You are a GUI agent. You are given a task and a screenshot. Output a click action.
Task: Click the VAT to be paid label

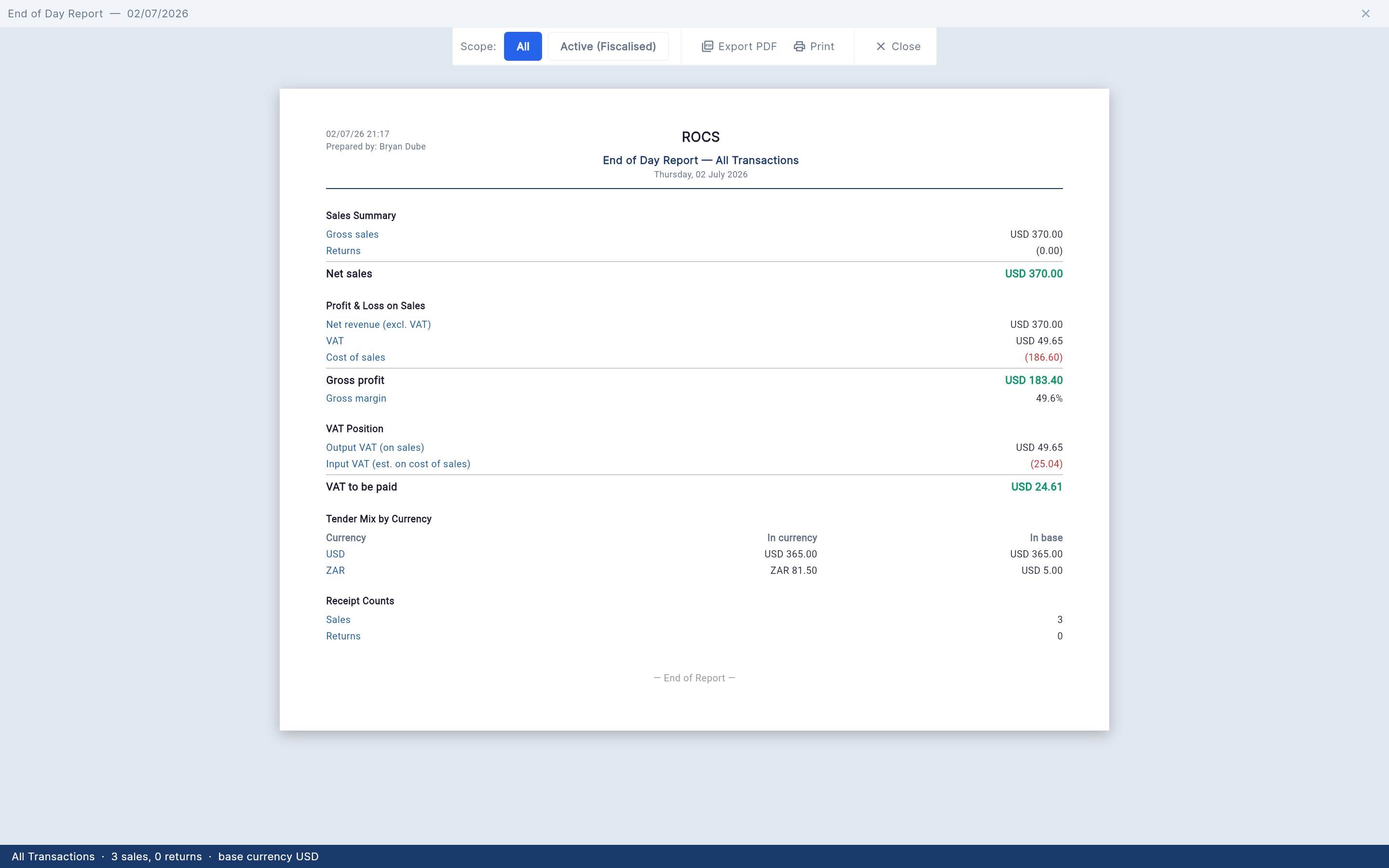(362, 487)
